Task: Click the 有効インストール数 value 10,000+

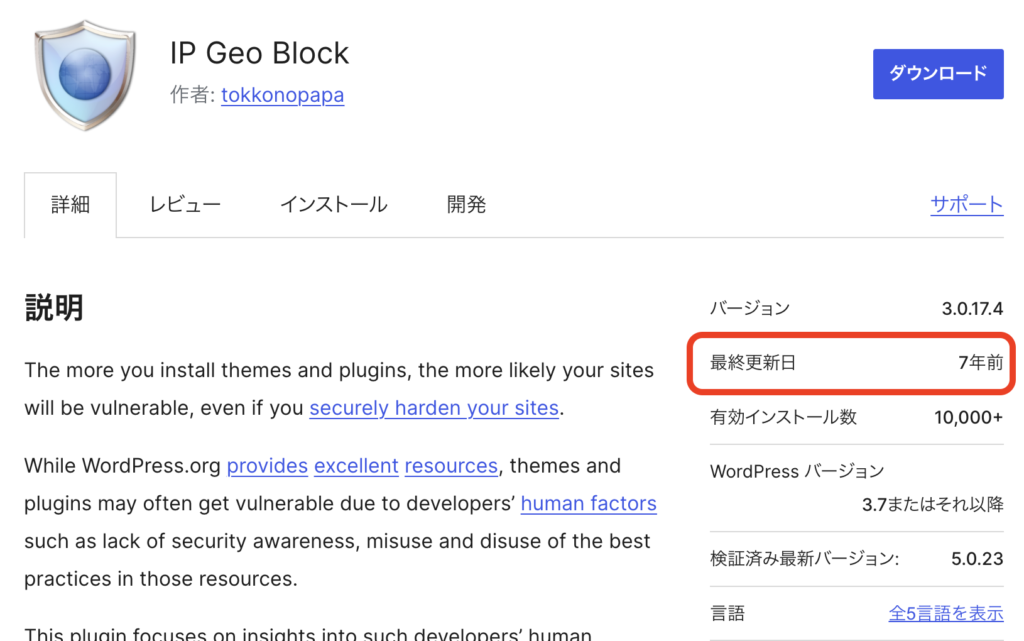Action: tap(968, 417)
